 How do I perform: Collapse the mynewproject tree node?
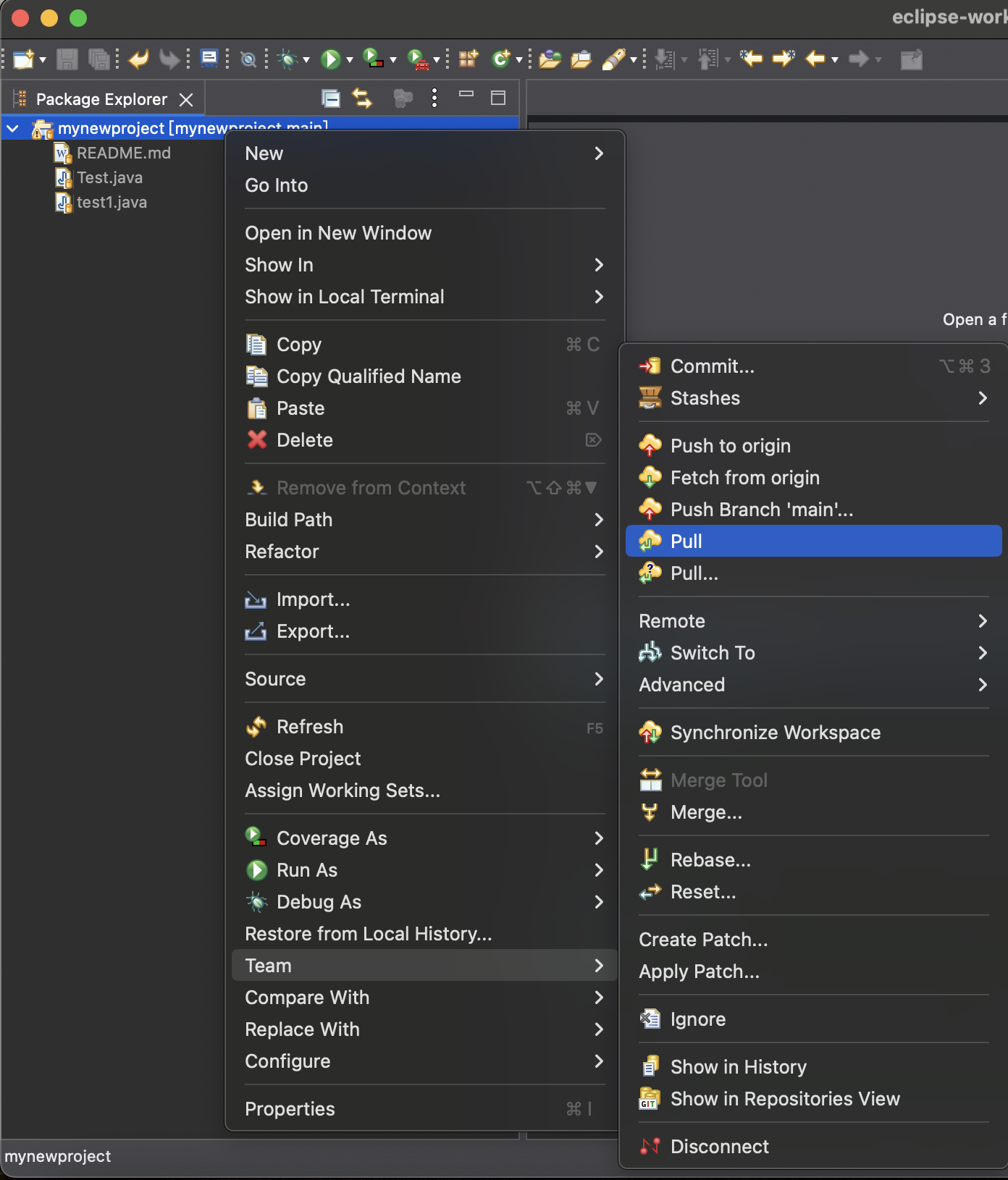tap(13, 129)
